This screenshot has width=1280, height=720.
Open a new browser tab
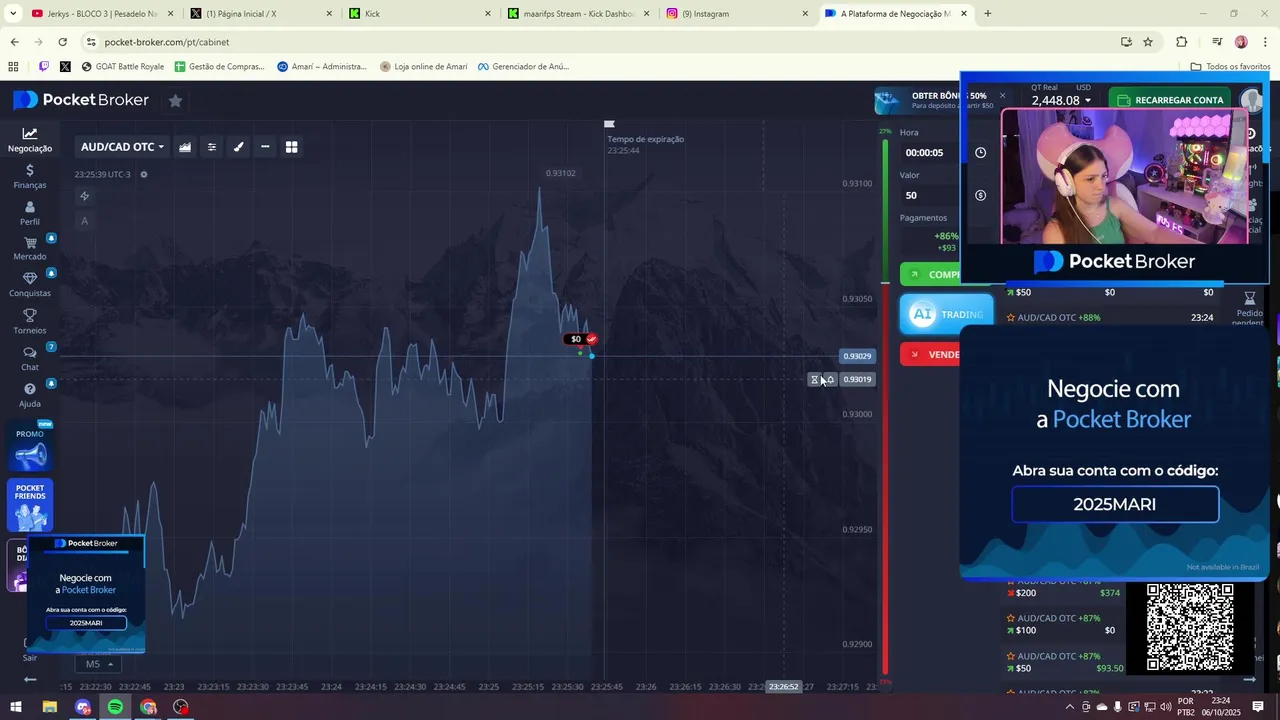coord(988,14)
